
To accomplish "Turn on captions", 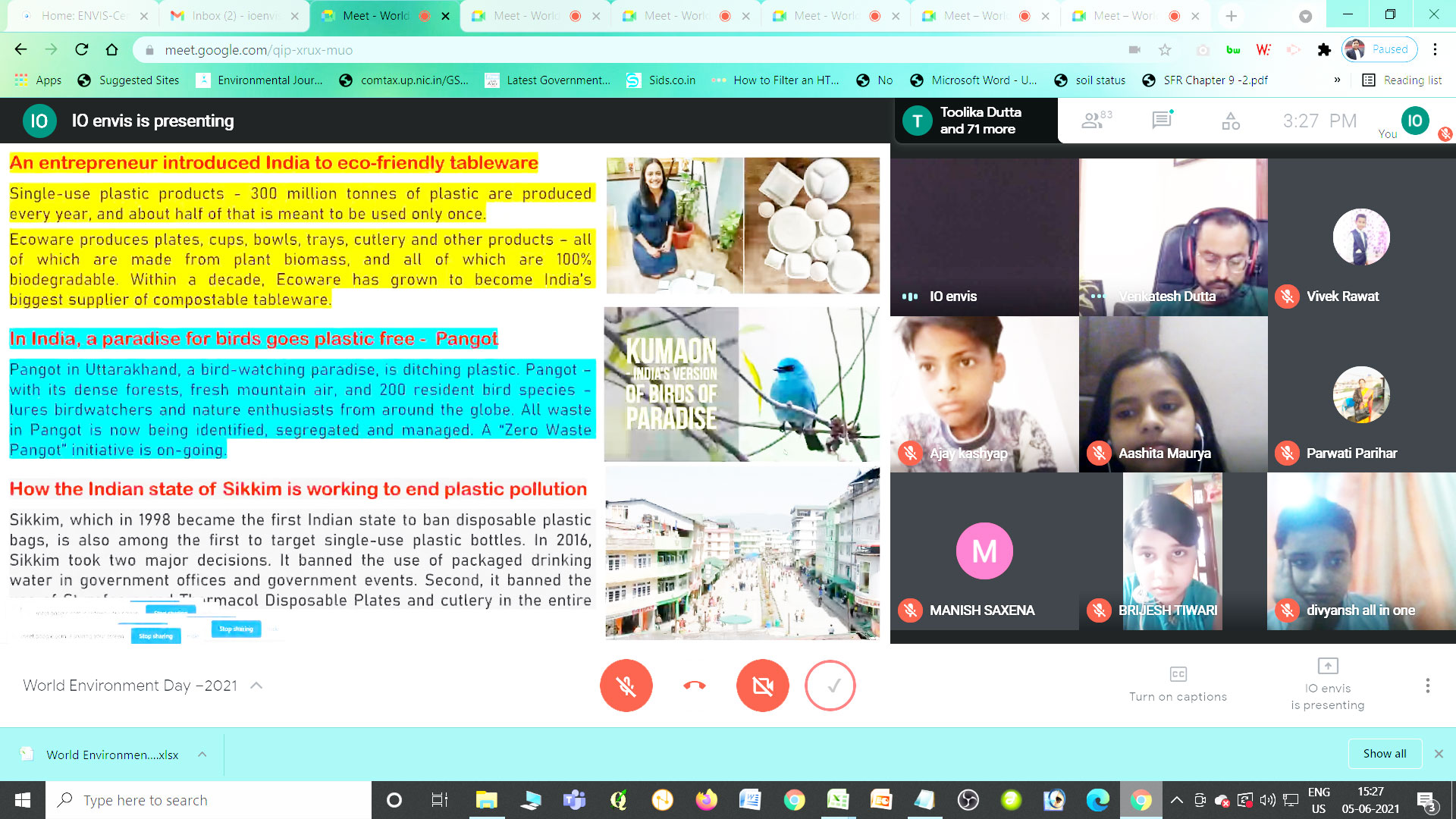I will [1178, 685].
